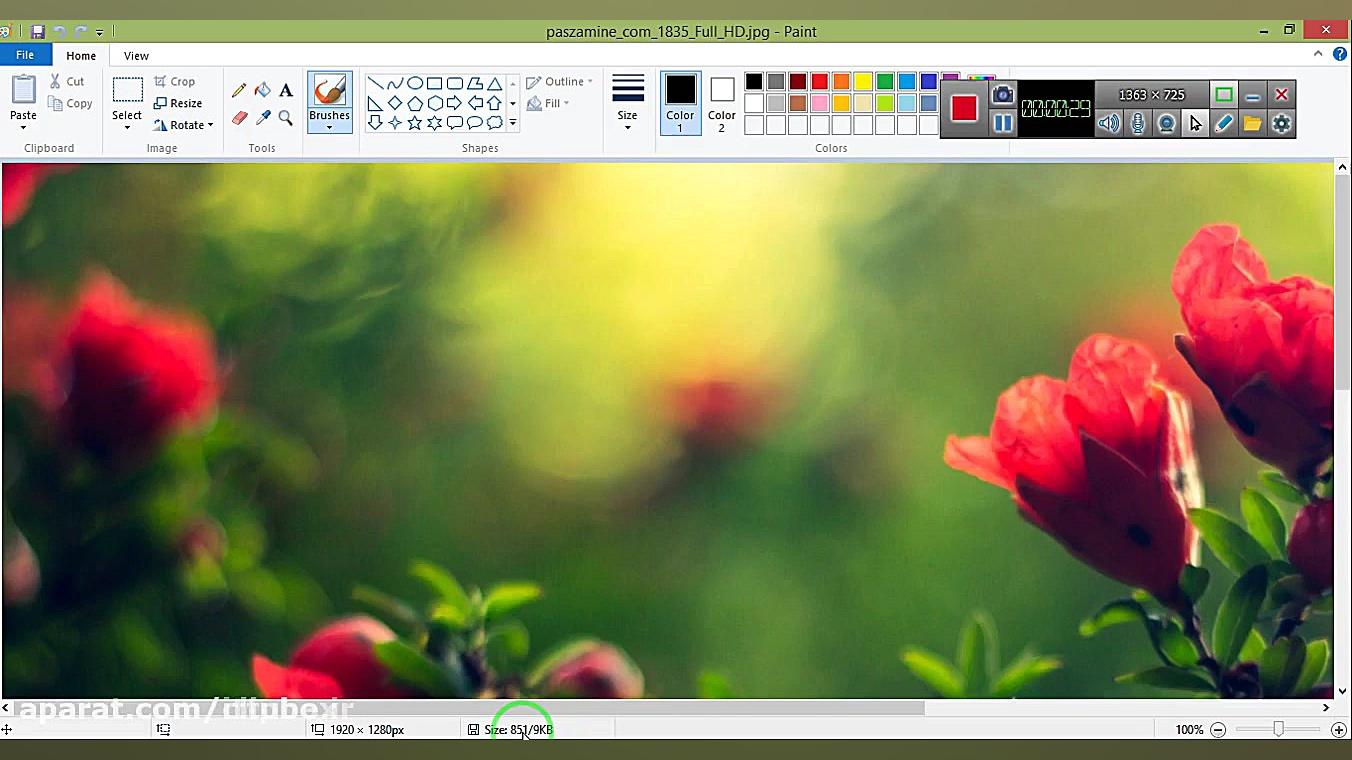Collapse the ribbon with the chevron
The width and height of the screenshot is (1352, 760).
coord(1319,55)
